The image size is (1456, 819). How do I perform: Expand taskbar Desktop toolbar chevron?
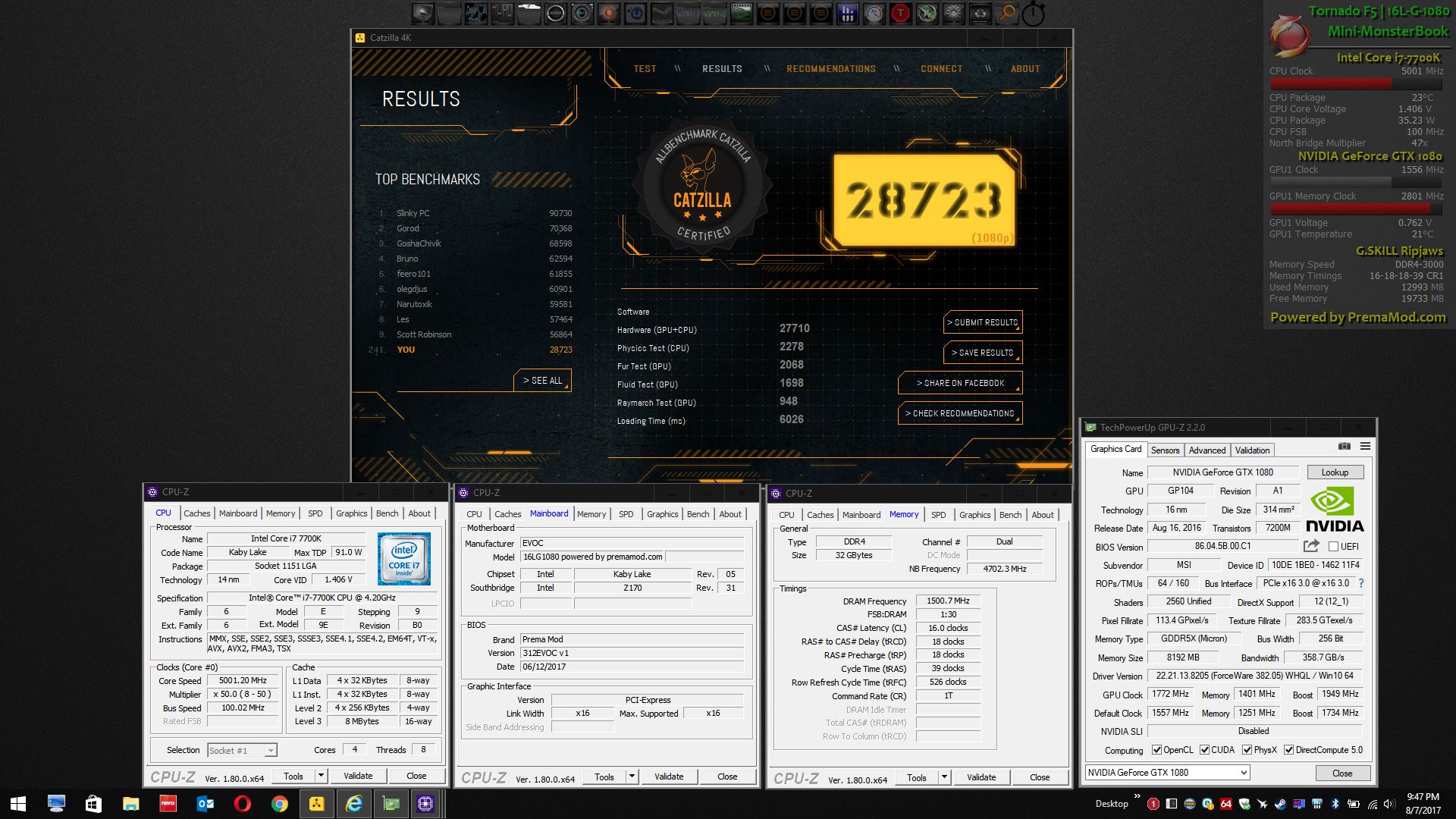1137,795
